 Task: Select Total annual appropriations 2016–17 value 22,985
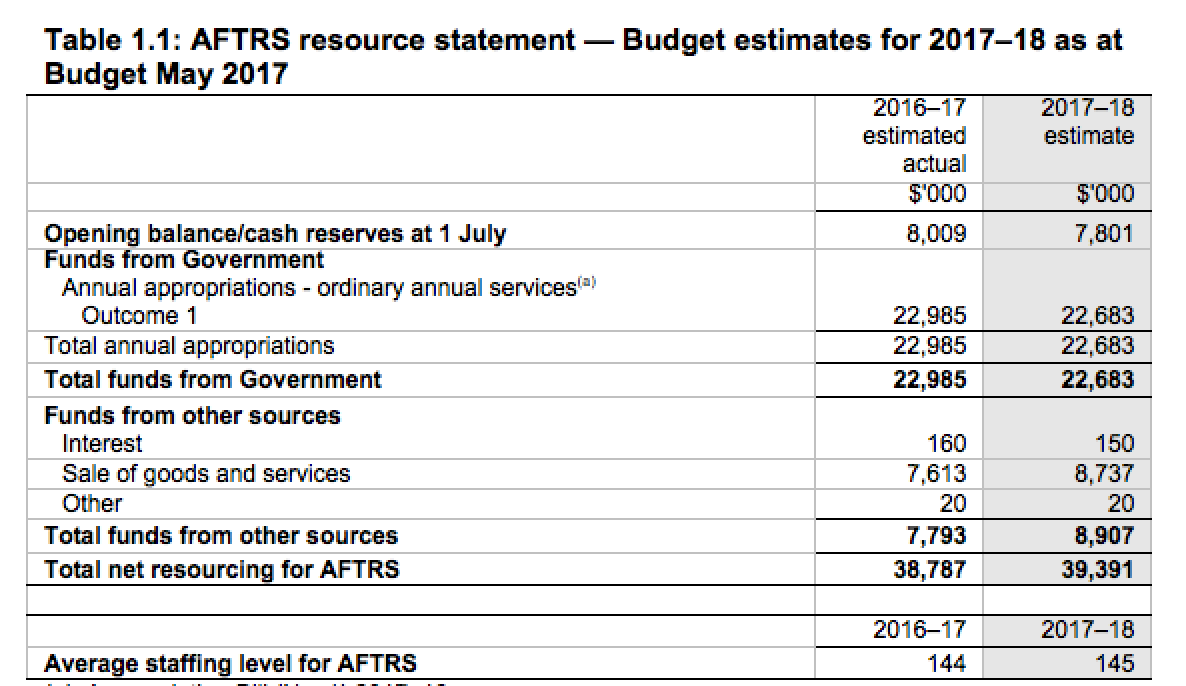click(930, 346)
